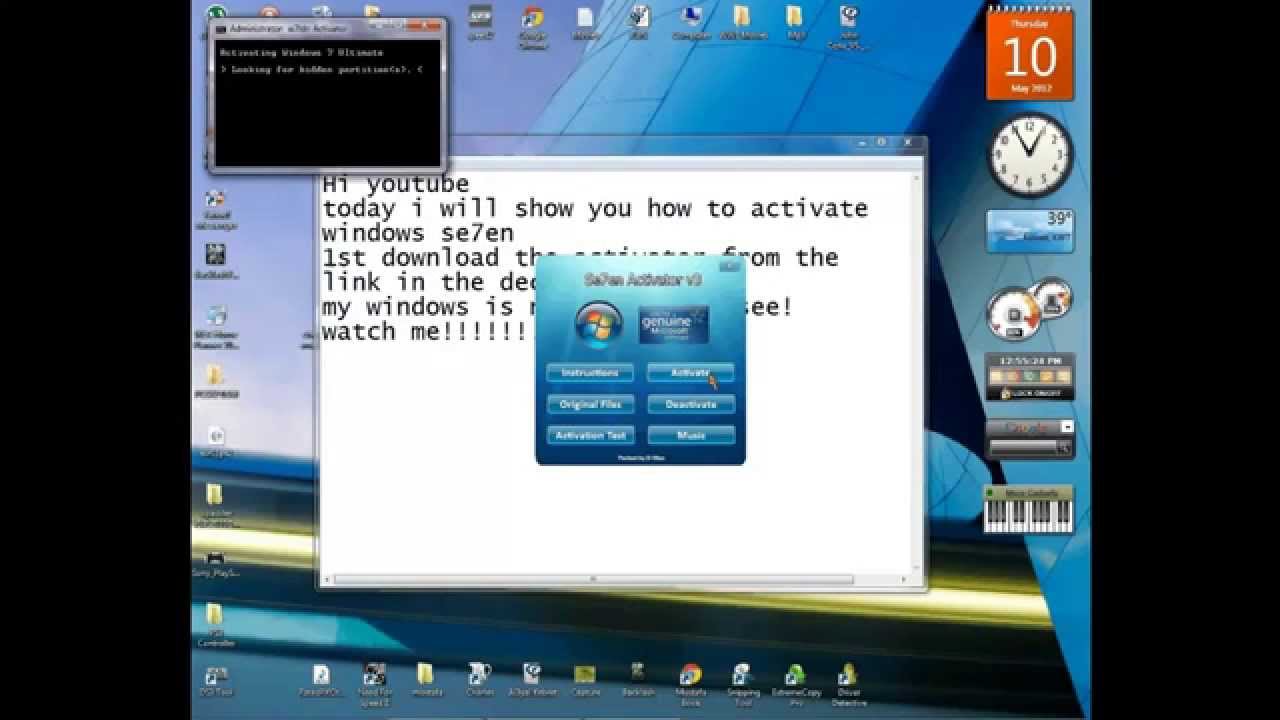Click the piano keyboard gadget

1030,509
